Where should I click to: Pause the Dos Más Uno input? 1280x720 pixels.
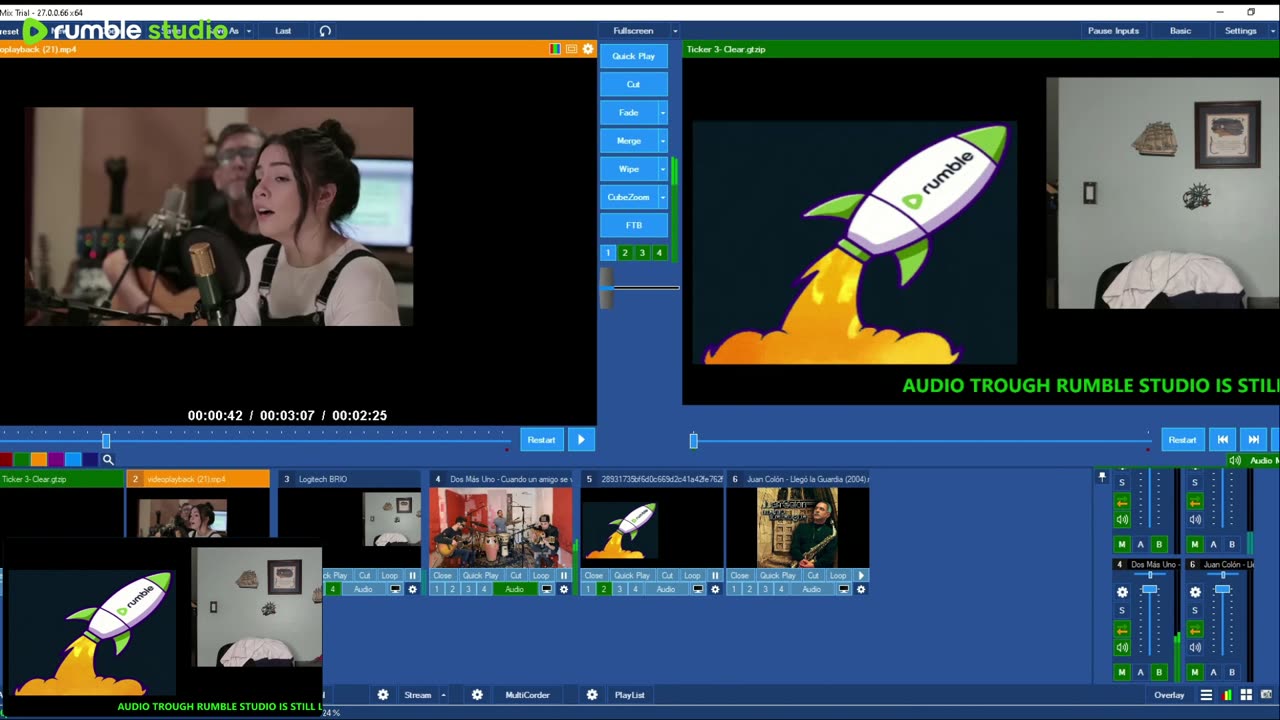click(x=564, y=576)
